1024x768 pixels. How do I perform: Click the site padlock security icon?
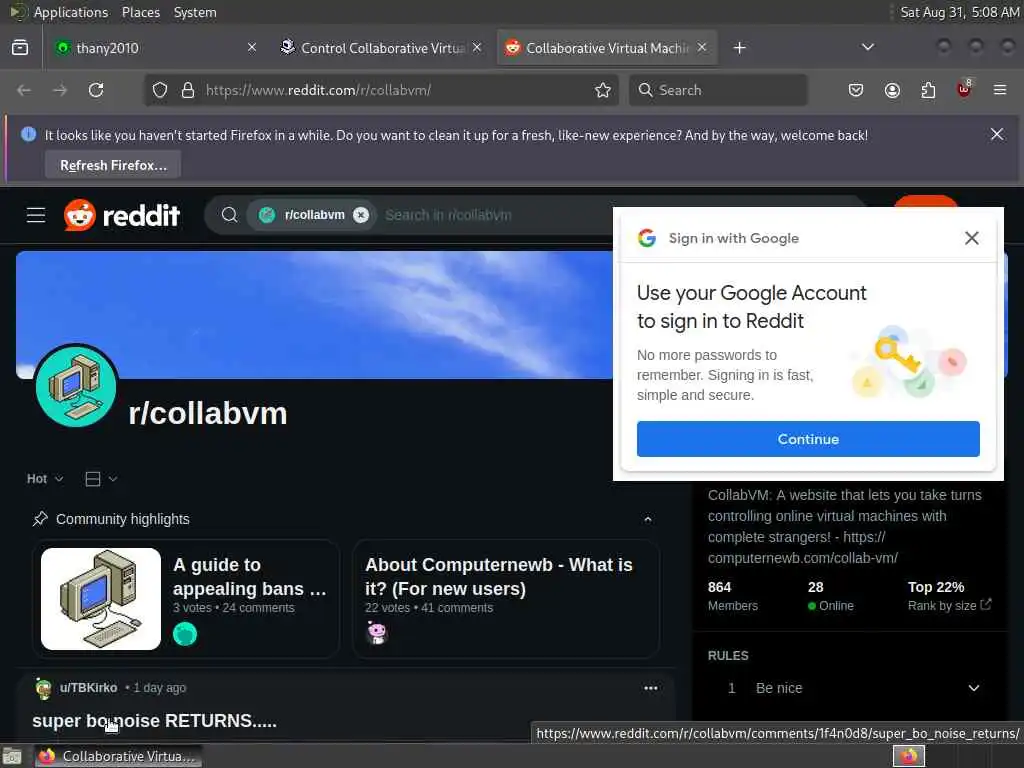pos(188,90)
